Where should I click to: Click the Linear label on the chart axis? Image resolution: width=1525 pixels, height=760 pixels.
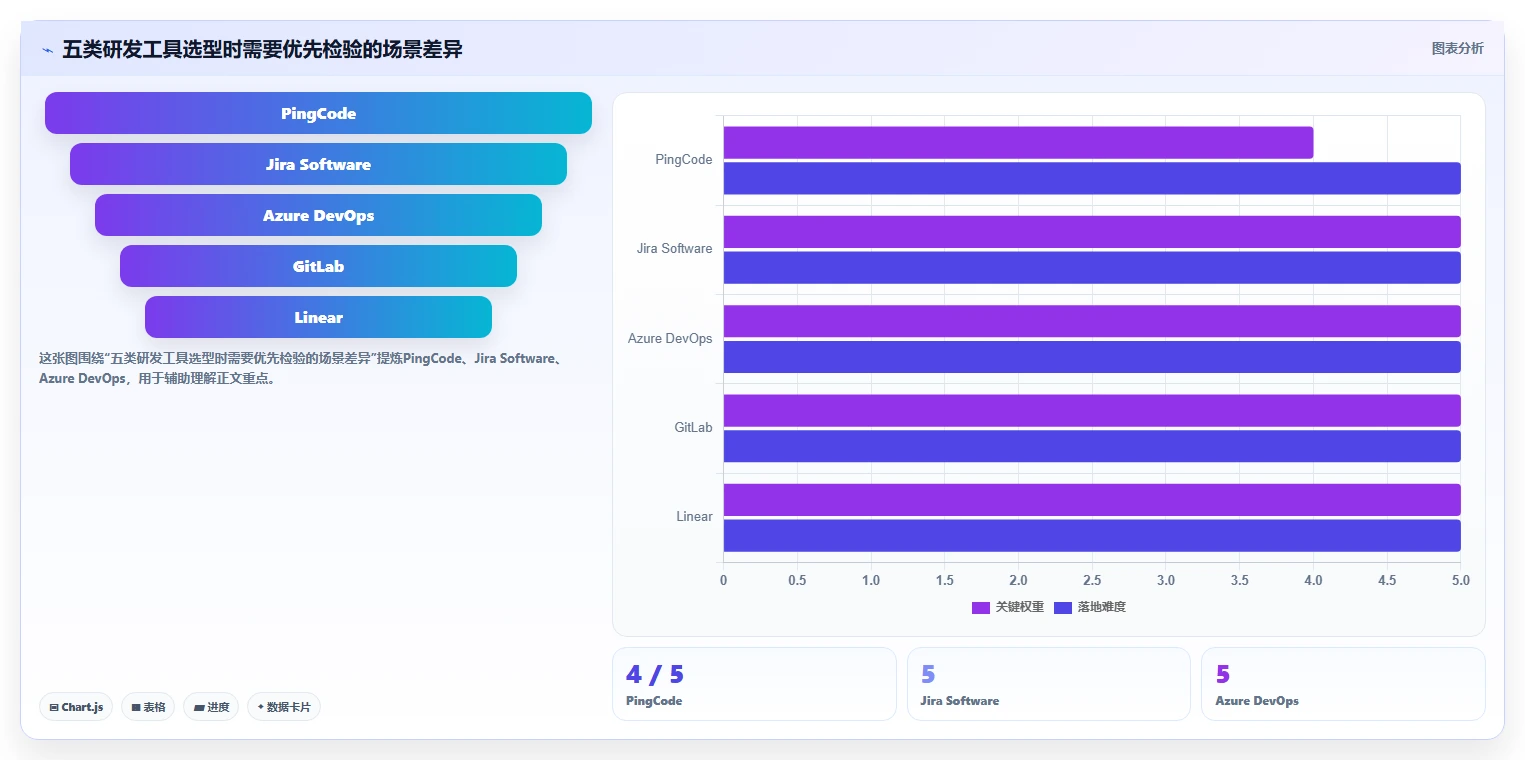(x=695, y=517)
